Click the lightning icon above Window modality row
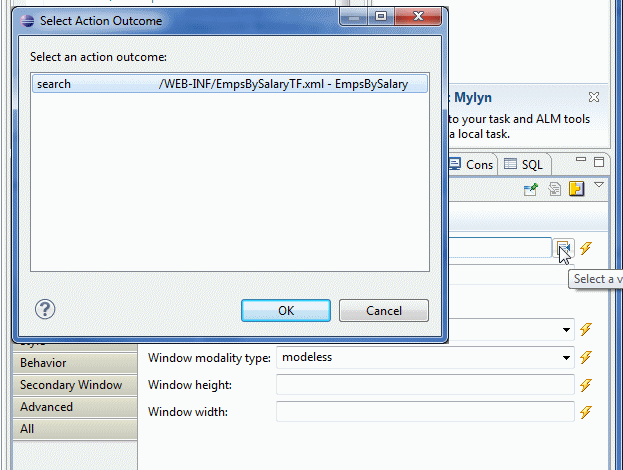This screenshot has height=470, width=623. click(x=586, y=329)
